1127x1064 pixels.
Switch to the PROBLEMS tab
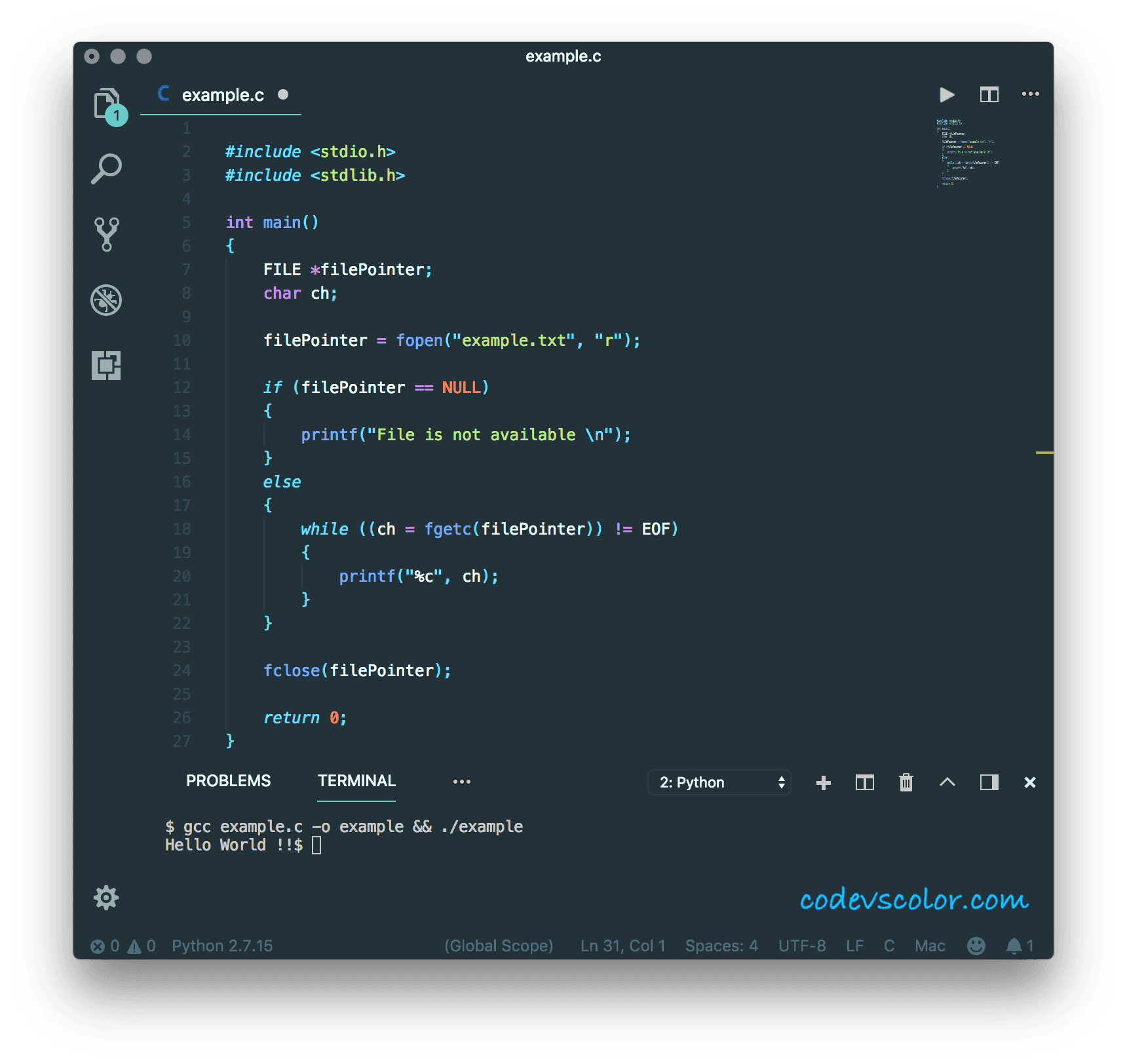click(x=228, y=780)
